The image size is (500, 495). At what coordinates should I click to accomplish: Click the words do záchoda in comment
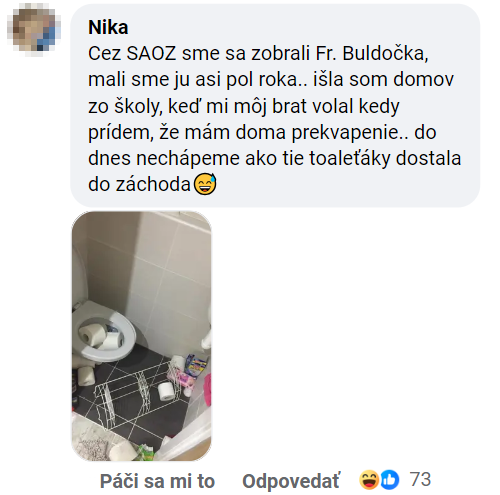click(139, 184)
